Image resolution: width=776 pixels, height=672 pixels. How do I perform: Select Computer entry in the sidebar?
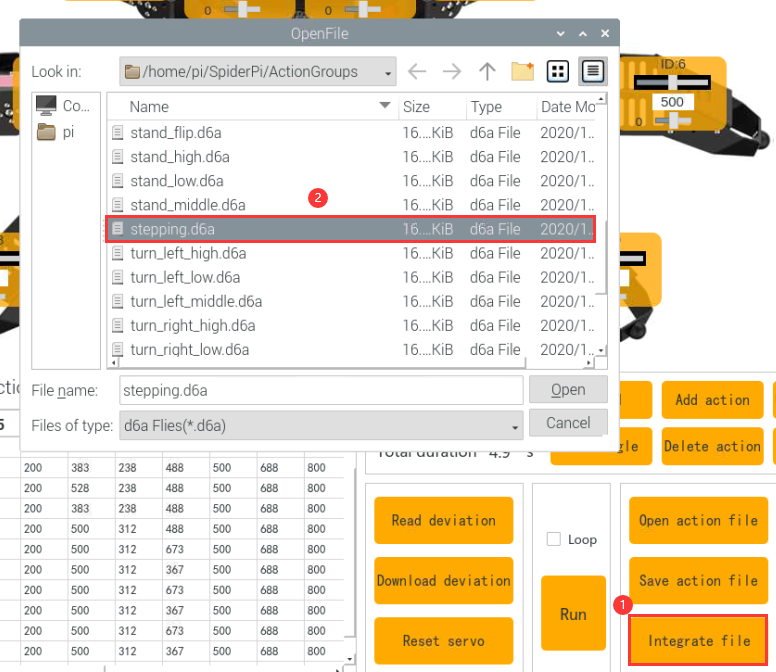pos(65,105)
